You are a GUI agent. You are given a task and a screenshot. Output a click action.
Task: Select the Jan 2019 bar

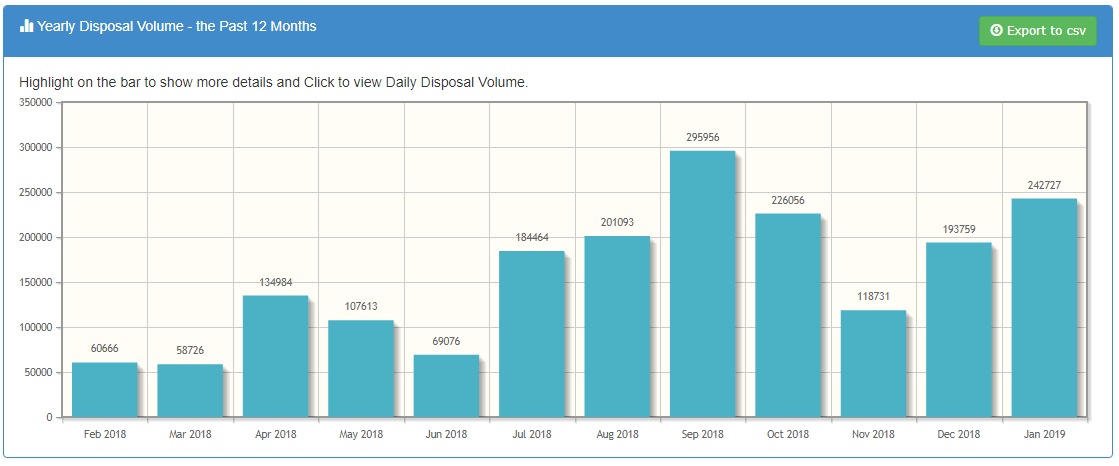coord(1044,308)
